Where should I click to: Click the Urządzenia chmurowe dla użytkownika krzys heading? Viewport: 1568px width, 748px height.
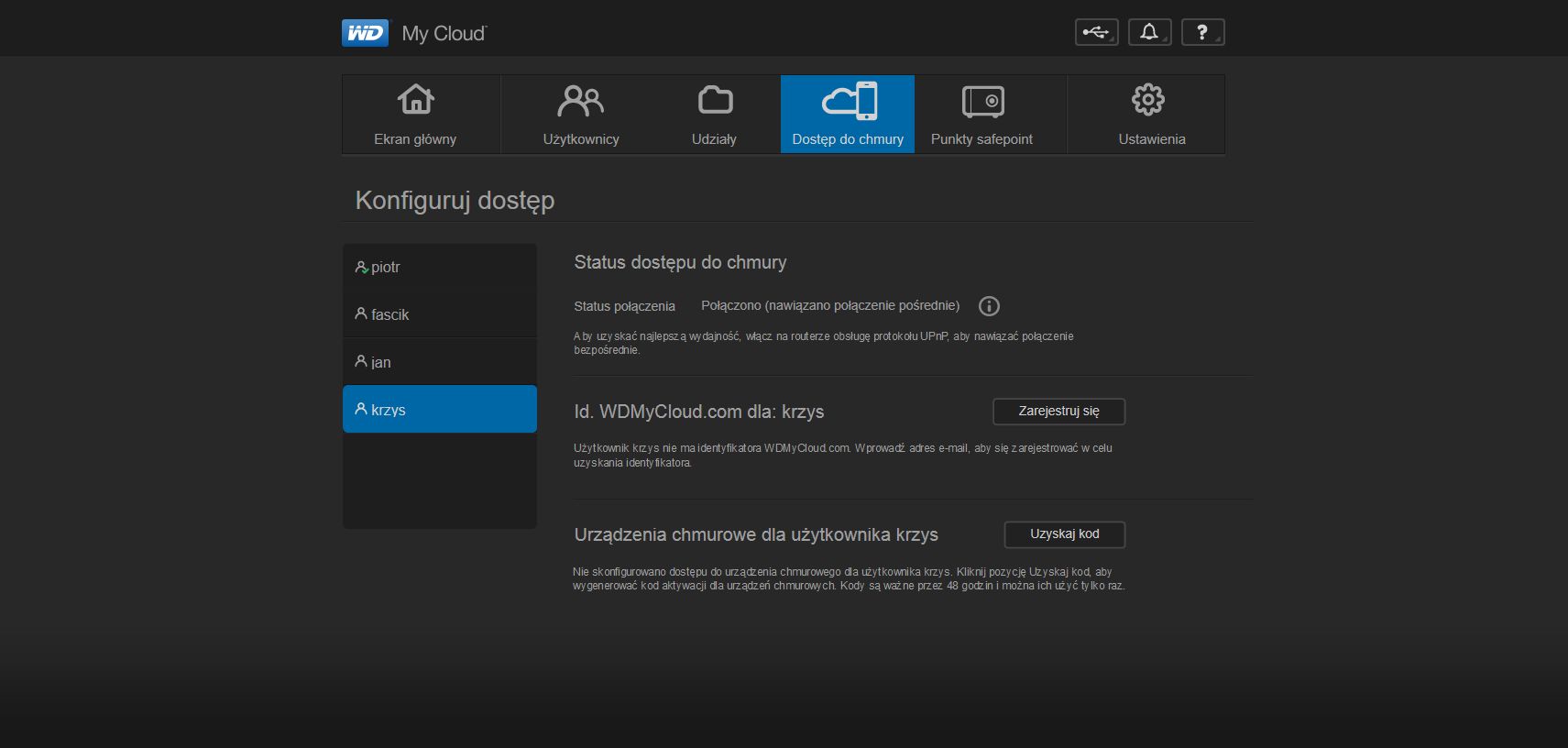[x=756, y=535]
